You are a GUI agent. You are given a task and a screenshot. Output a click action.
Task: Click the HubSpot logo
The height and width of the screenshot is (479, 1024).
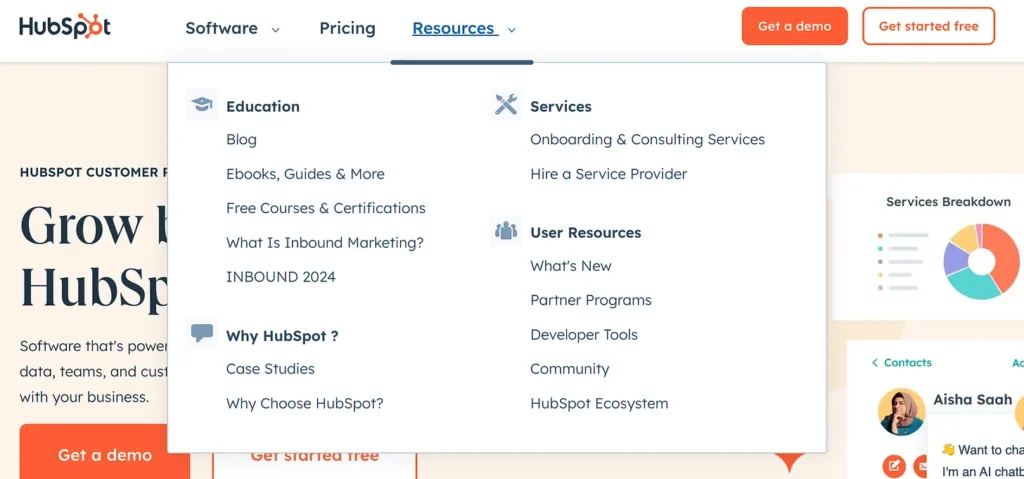65,27
